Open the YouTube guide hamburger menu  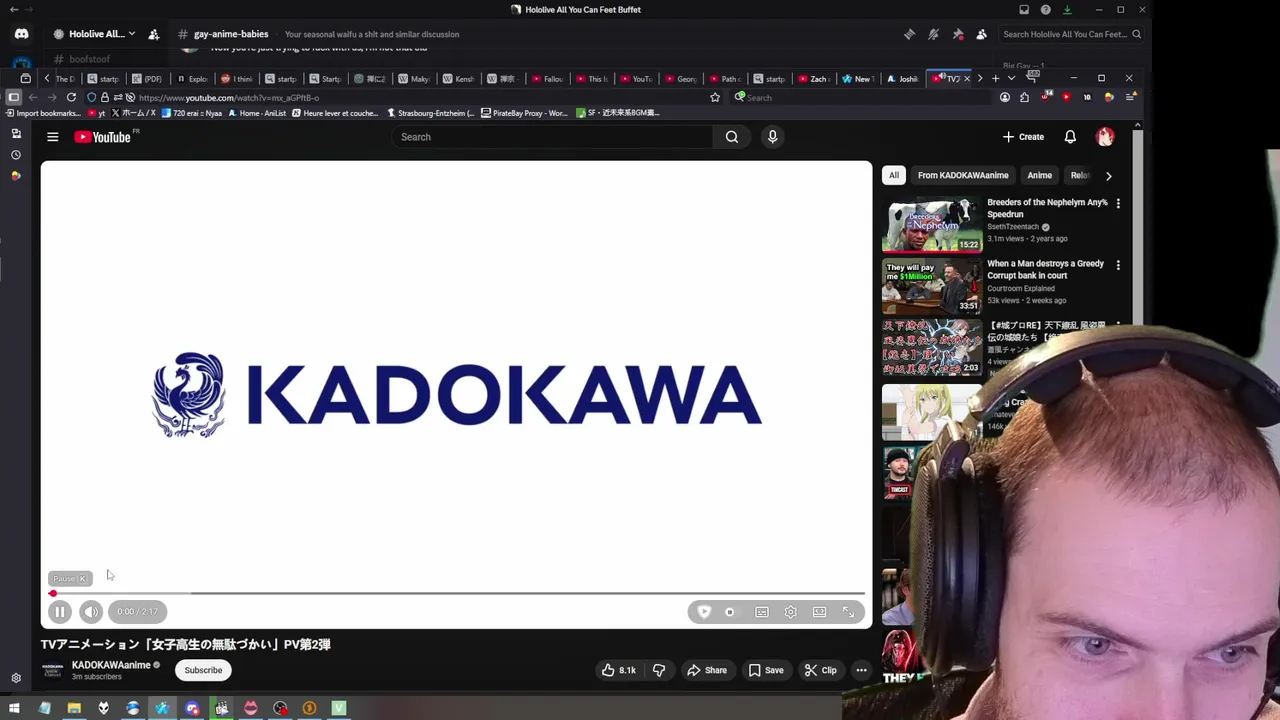(53, 137)
